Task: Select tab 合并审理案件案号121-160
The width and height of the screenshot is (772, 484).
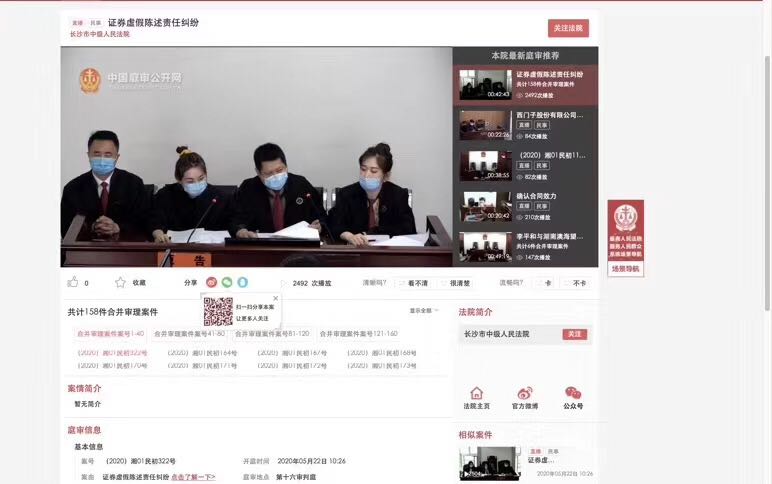Action: click(x=358, y=334)
